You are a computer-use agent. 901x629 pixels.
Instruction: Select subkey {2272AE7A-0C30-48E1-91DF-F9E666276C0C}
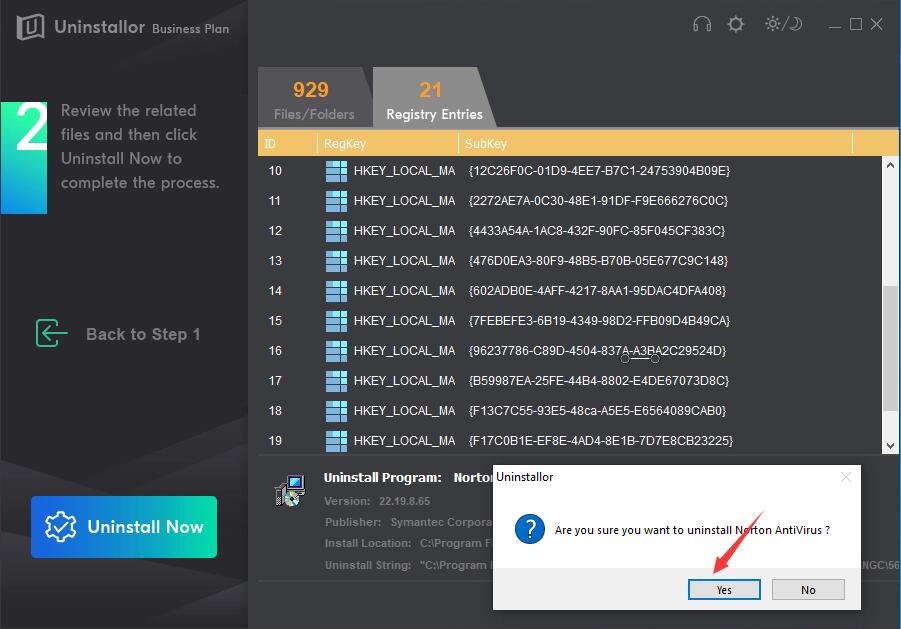[598, 200]
